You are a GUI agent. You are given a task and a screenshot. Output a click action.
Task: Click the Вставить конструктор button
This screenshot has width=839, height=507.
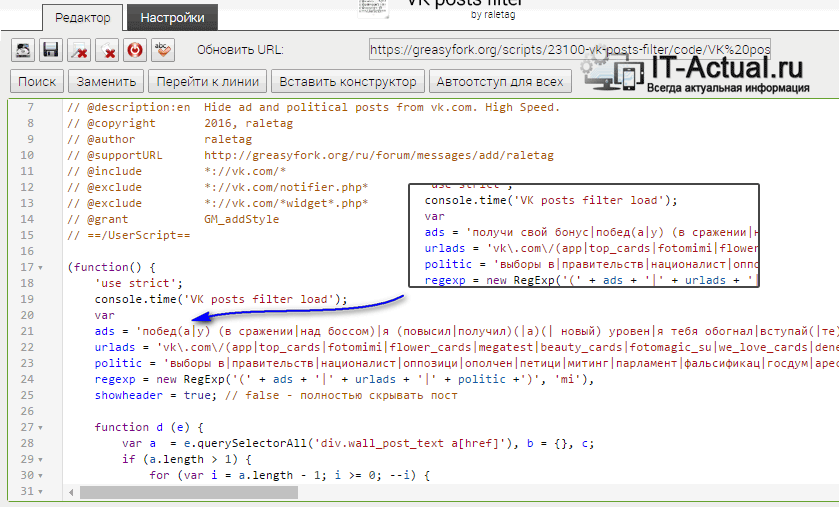click(348, 81)
